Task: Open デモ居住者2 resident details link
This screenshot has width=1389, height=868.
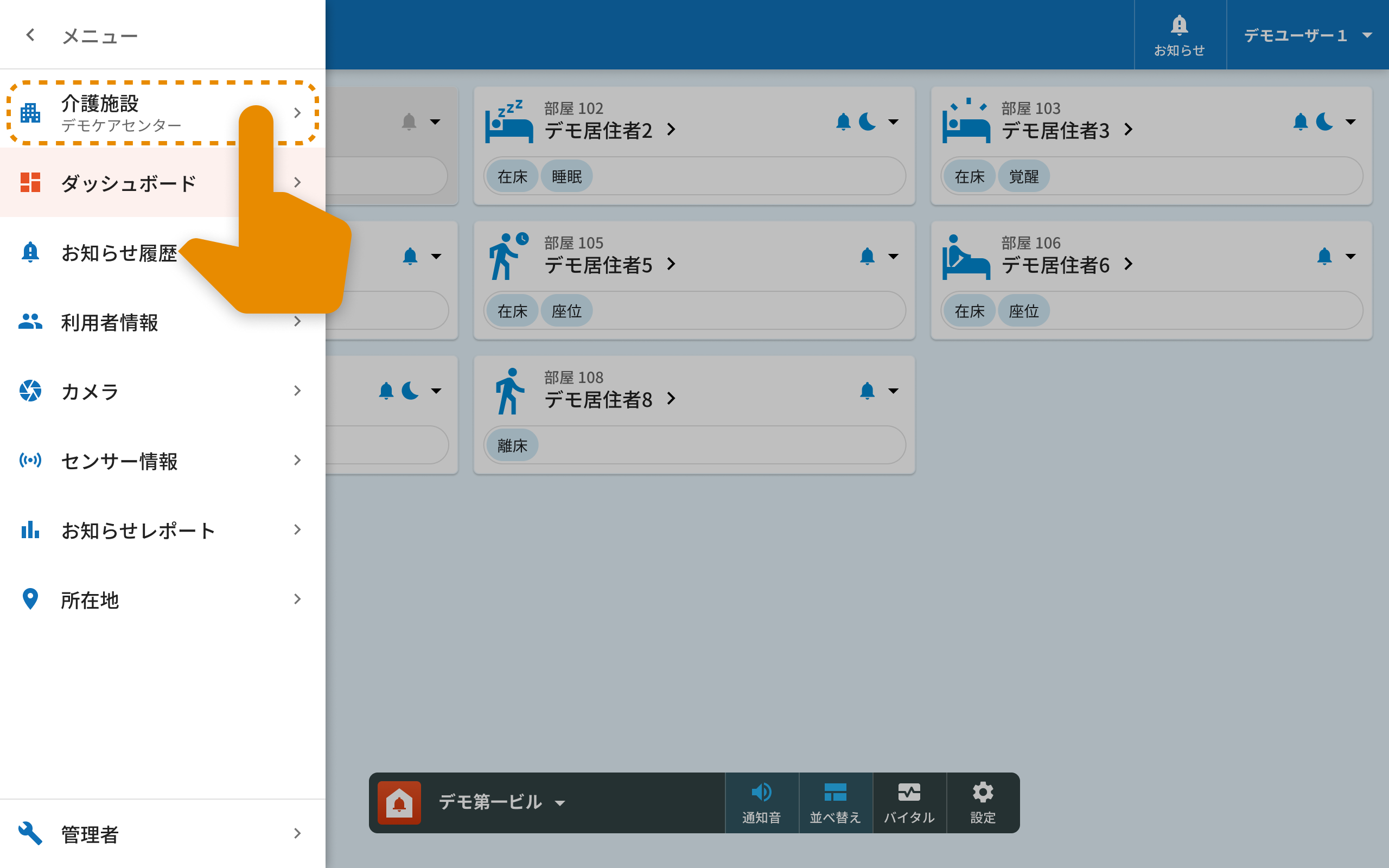Action: click(x=609, y=130)
